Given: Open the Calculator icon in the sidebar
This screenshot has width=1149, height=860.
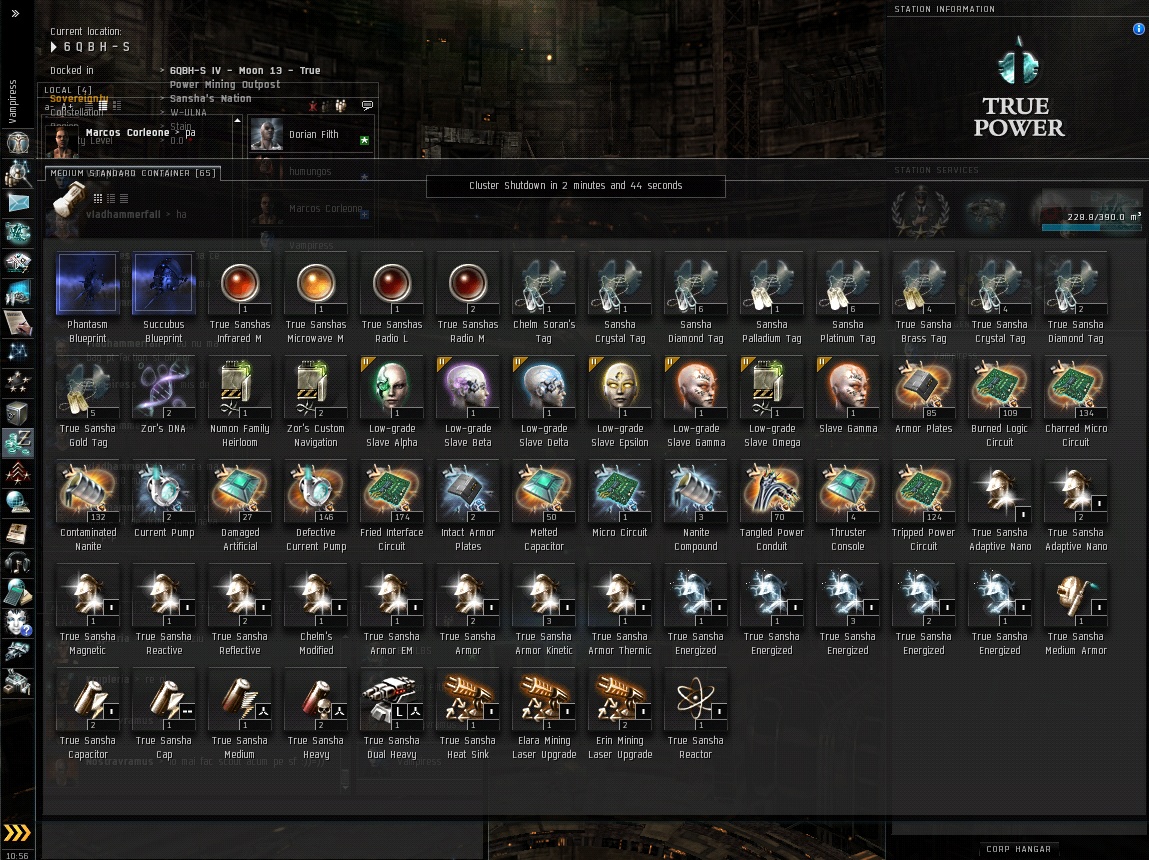Looking at the screenshot, I should (18, 593).
